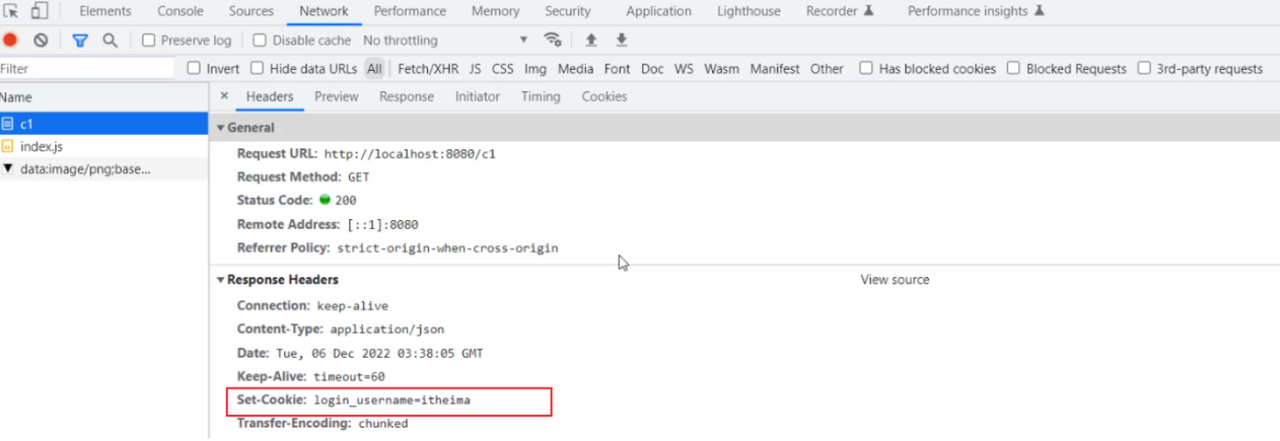Stop recording network log
Image resolution: width=1280 pixels, height=441 pixels.
(10, 41)
